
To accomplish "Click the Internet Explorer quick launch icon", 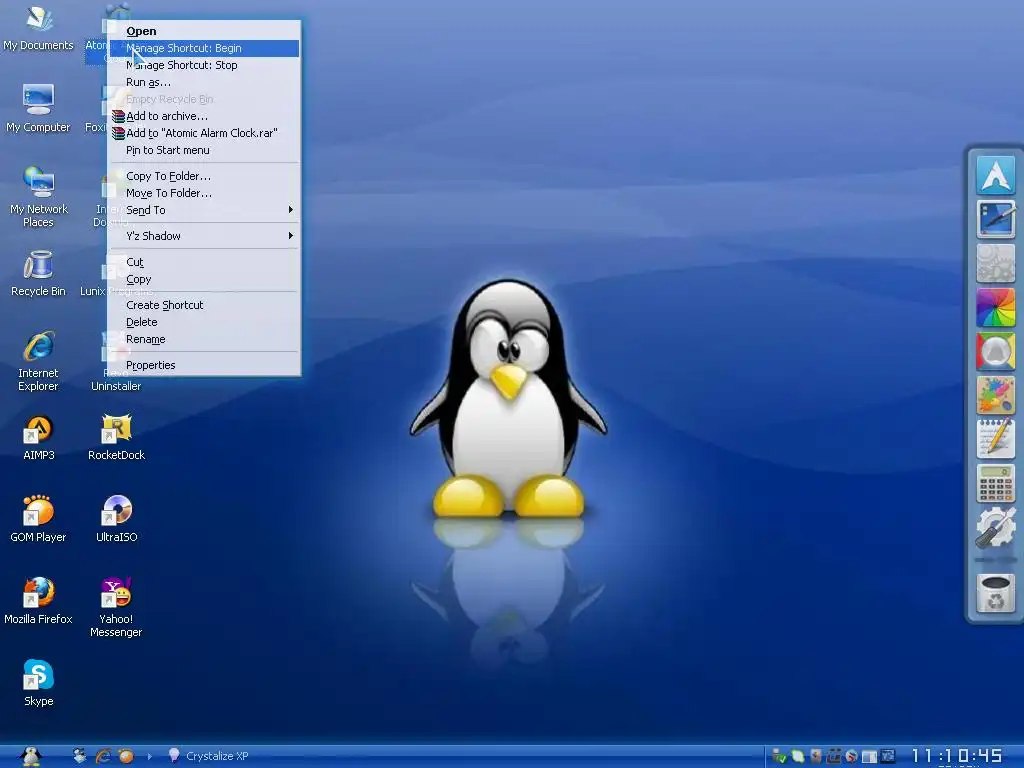I will coord(103,756).
